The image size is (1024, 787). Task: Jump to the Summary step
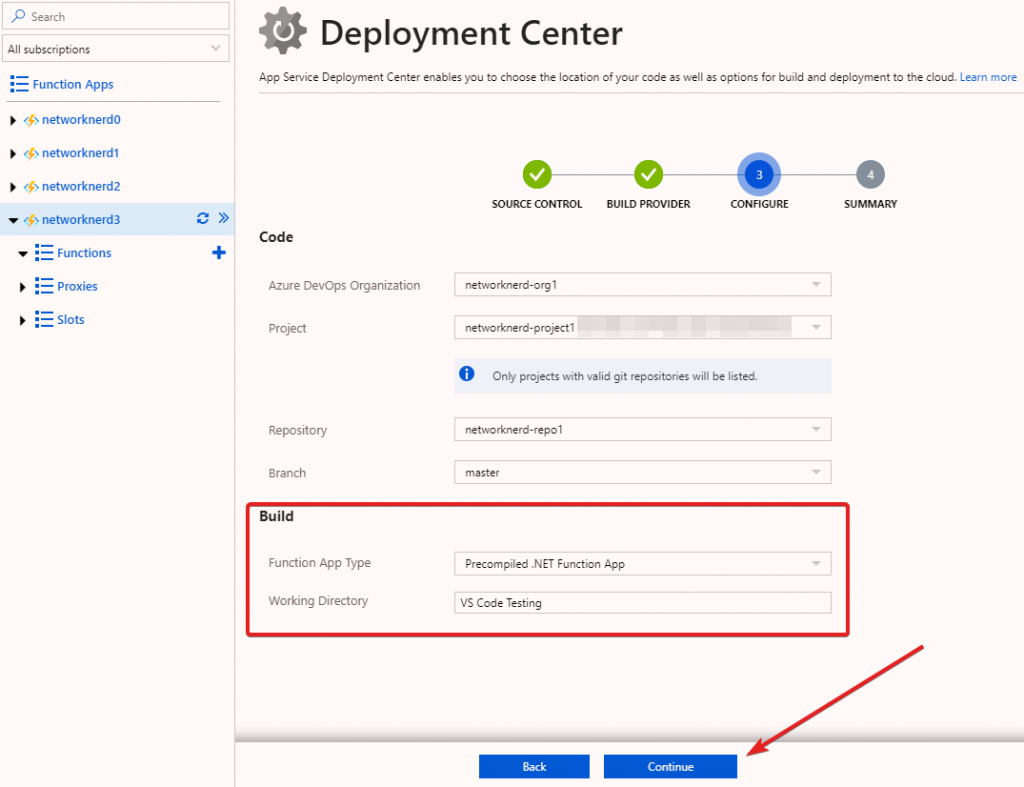870,174
